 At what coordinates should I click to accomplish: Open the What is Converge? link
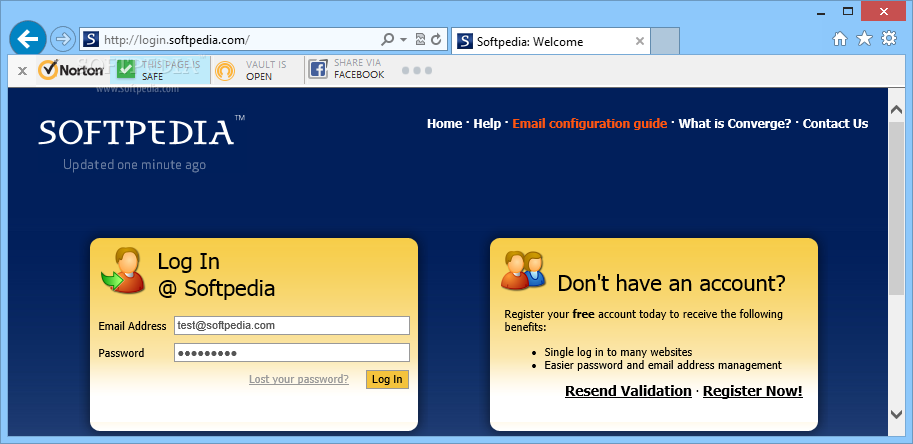pos(735,123)
